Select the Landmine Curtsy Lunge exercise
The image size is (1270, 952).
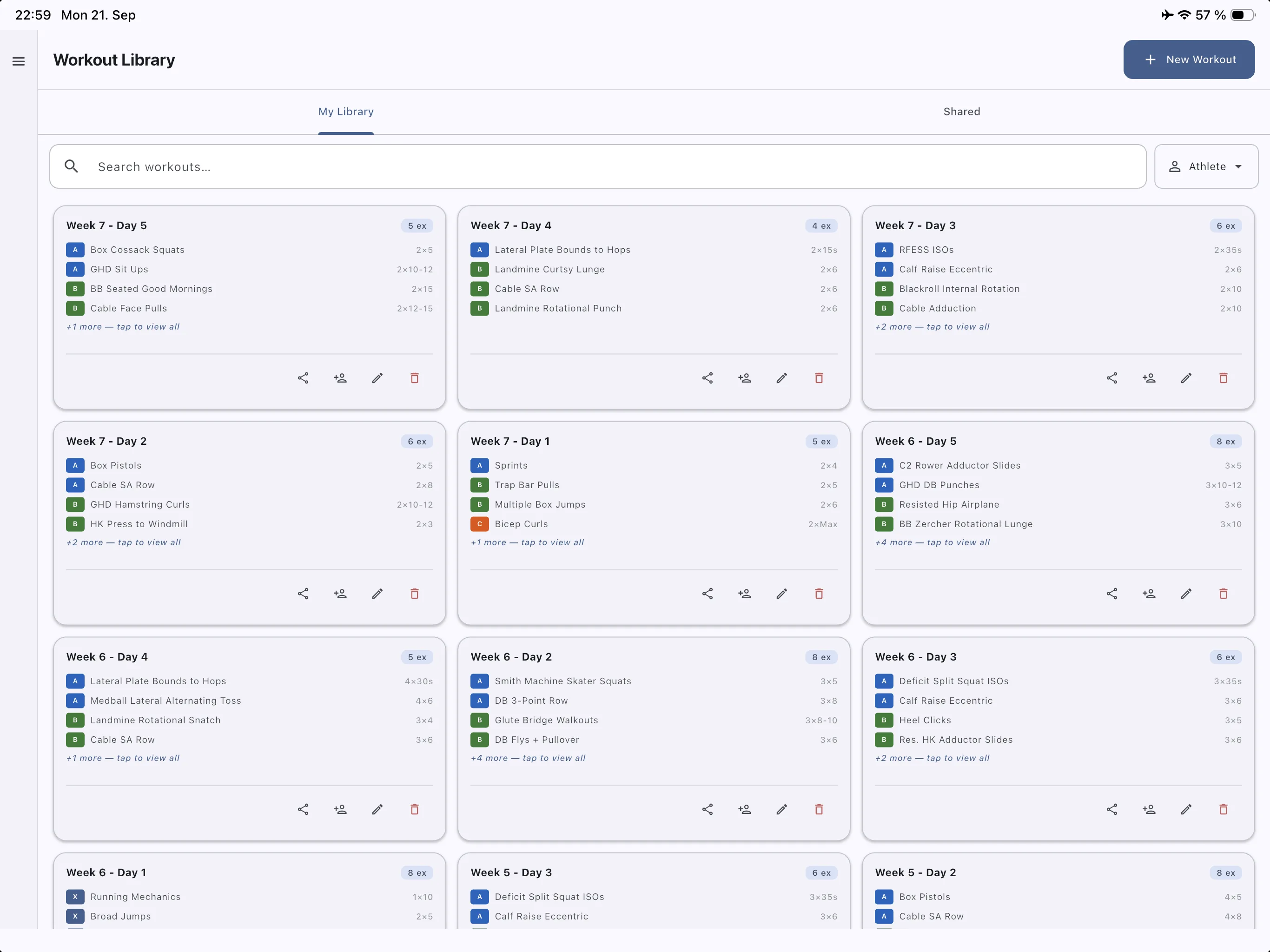pos(654,269)
